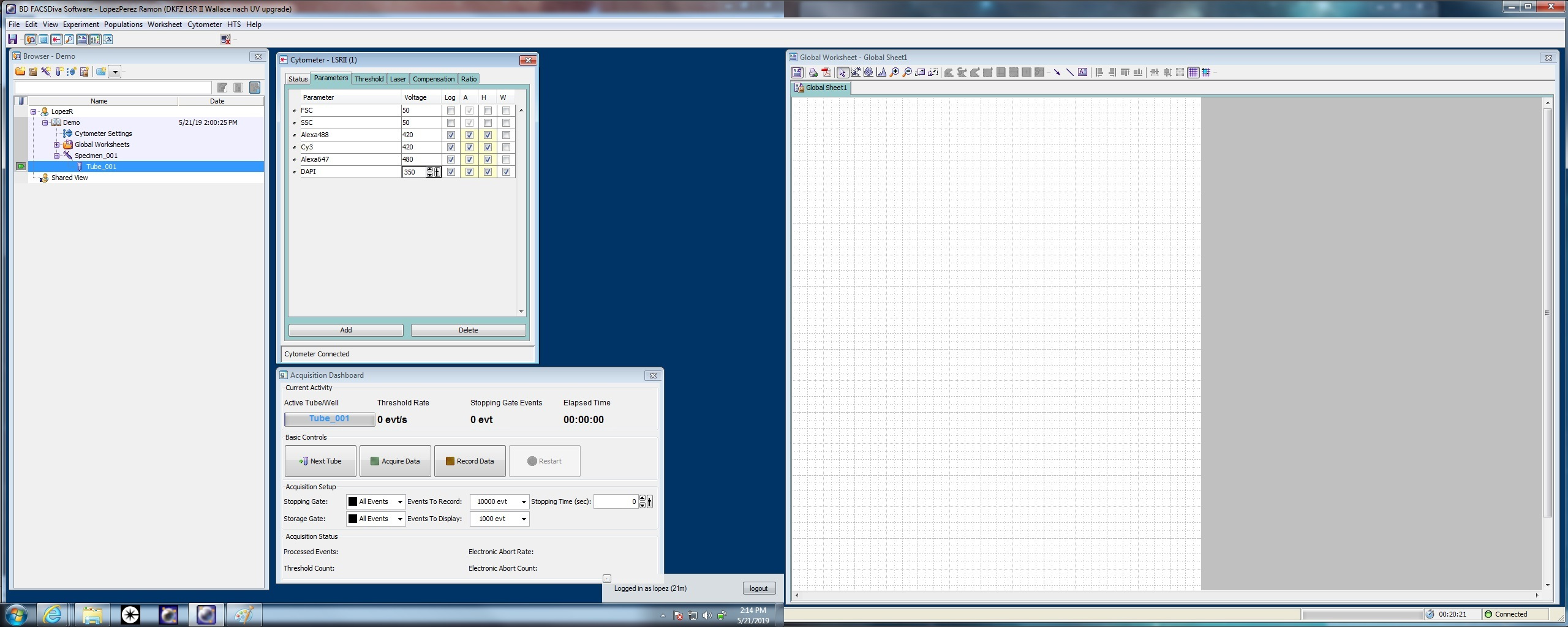Switch to the Compensation tab
This screenshot has width=1568, height=627.
click(x=433, y=79)
